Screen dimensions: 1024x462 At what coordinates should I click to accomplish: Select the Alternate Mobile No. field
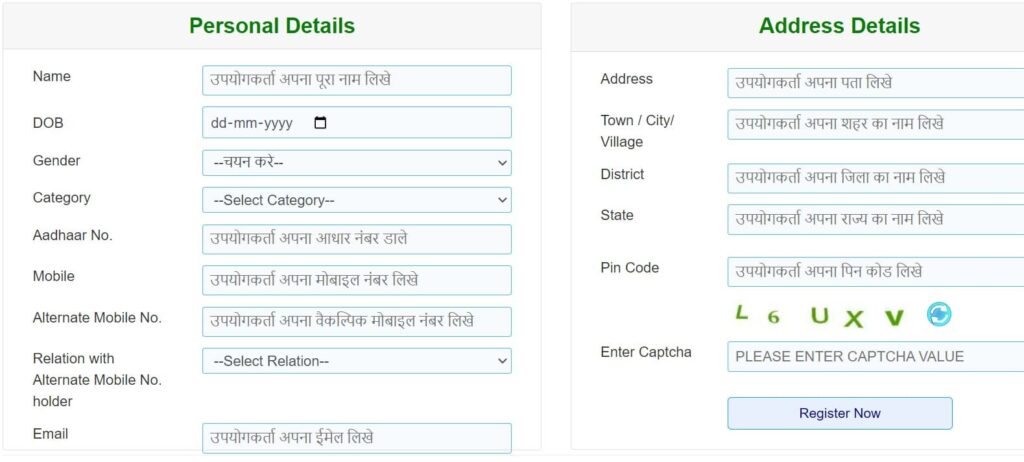pyautogui.click(x=356, y=322)
